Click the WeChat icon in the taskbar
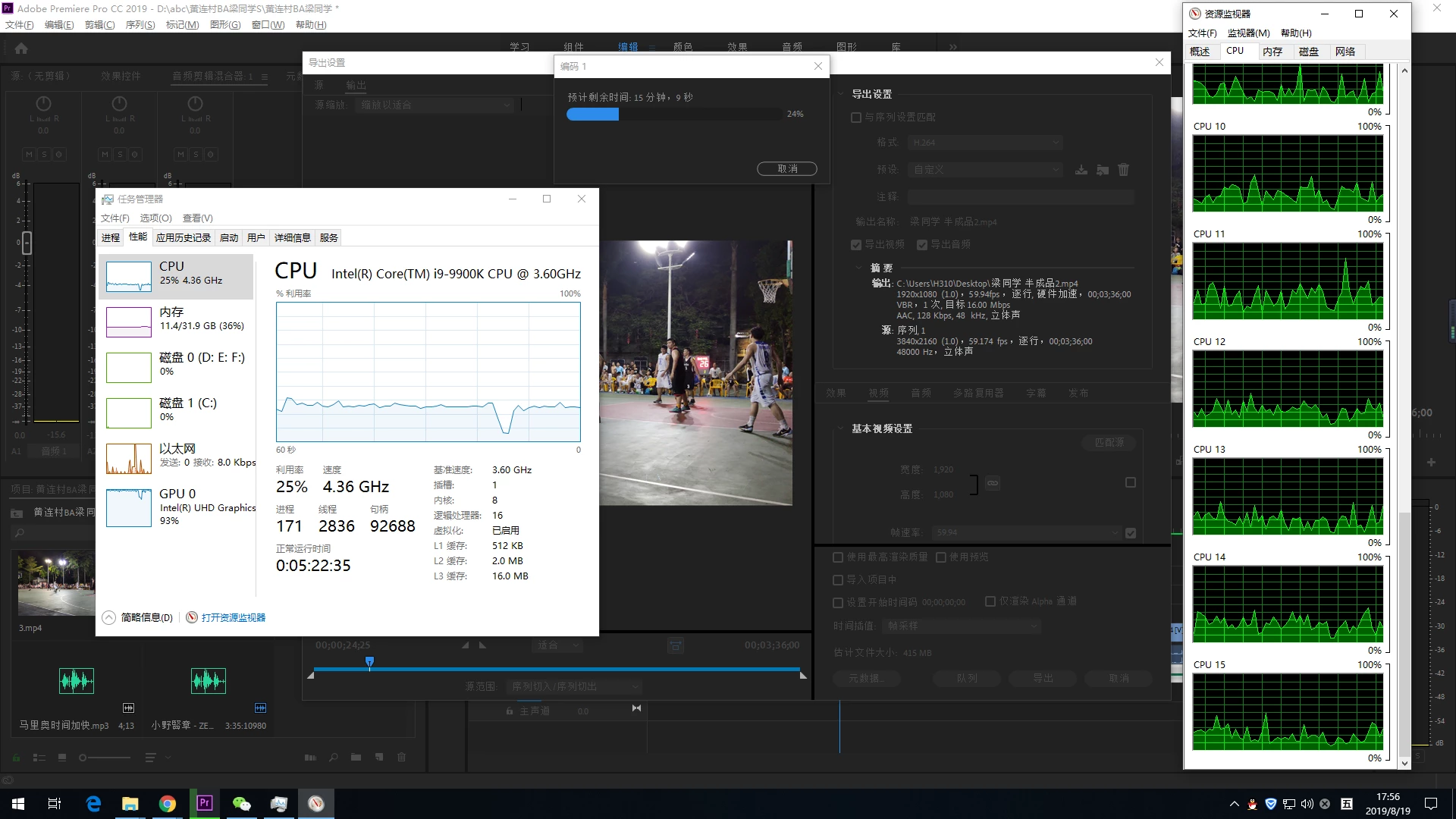The height and width of the screenshot is (819, 1456). [x=241, y=803]
